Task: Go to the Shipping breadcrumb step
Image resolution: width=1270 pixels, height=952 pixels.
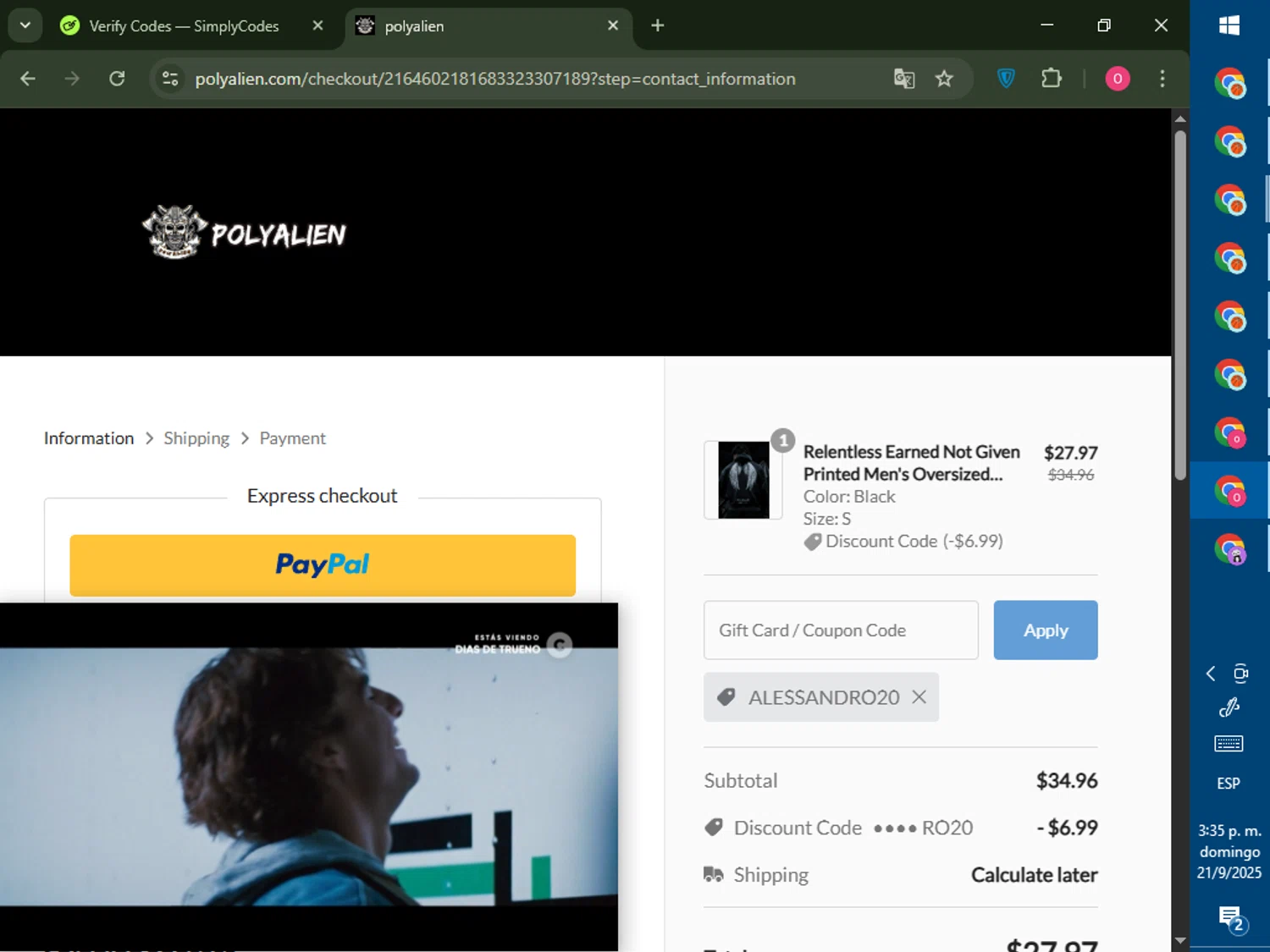Action: coord(196,438)
